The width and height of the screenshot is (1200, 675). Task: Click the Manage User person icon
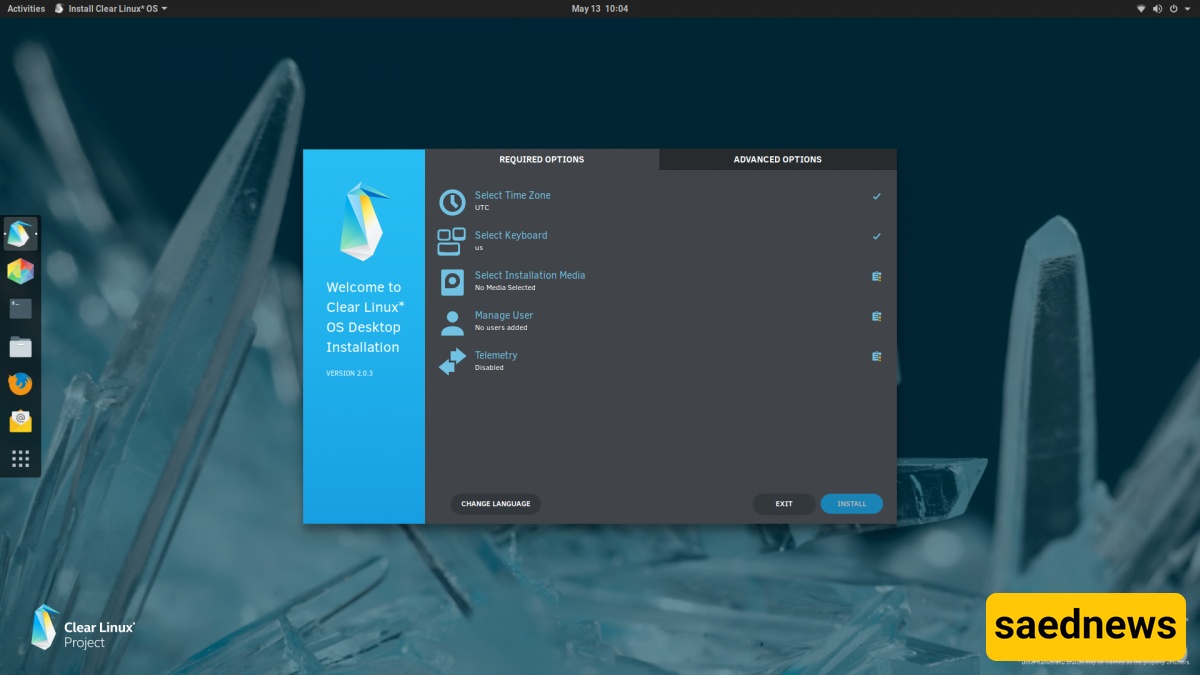click(452, 322)
